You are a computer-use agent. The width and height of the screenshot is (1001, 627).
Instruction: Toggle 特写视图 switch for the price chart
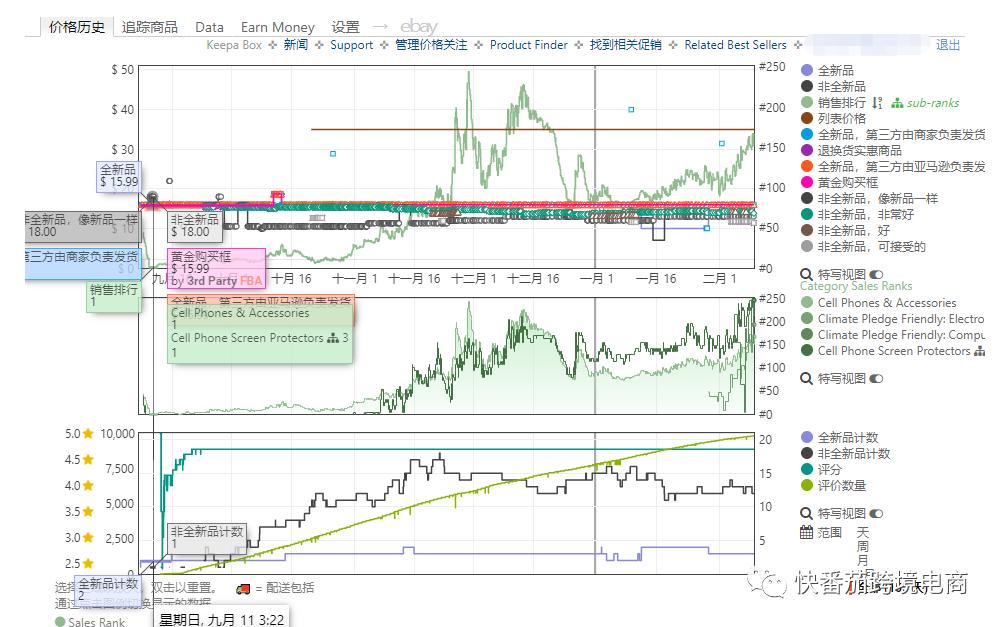coord(877,274)
